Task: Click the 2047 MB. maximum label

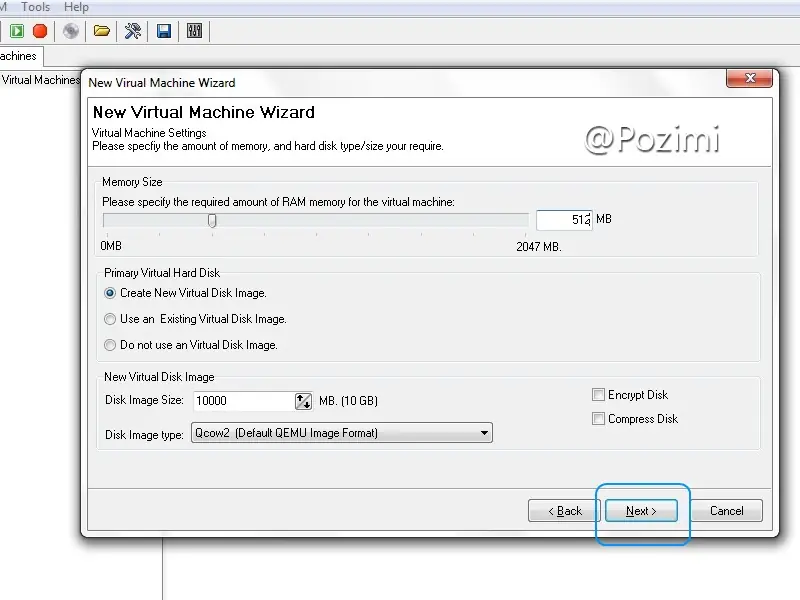Action: [539, 247]
